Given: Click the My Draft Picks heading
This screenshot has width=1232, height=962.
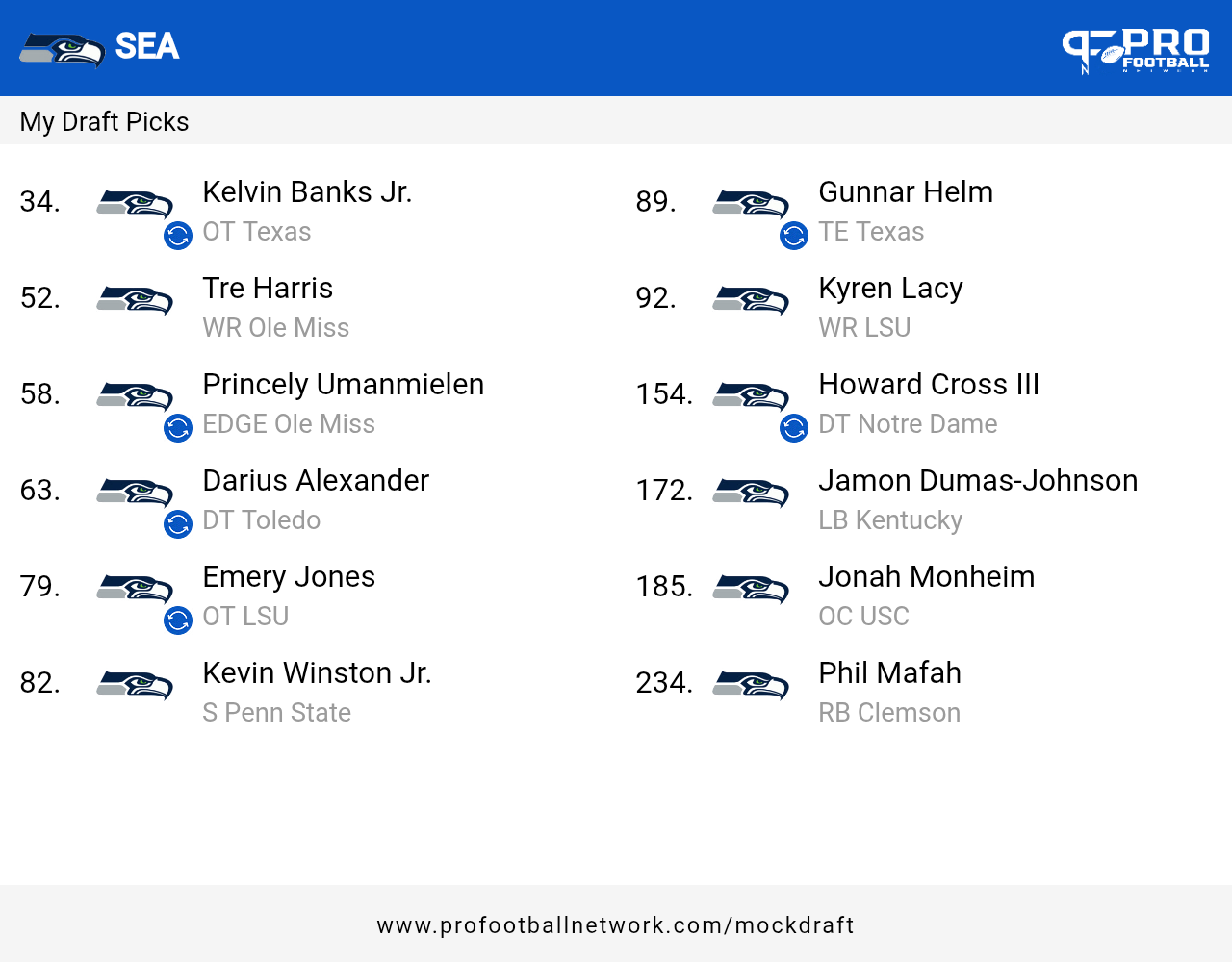Looking at the screenshot, I should point(104,122).
